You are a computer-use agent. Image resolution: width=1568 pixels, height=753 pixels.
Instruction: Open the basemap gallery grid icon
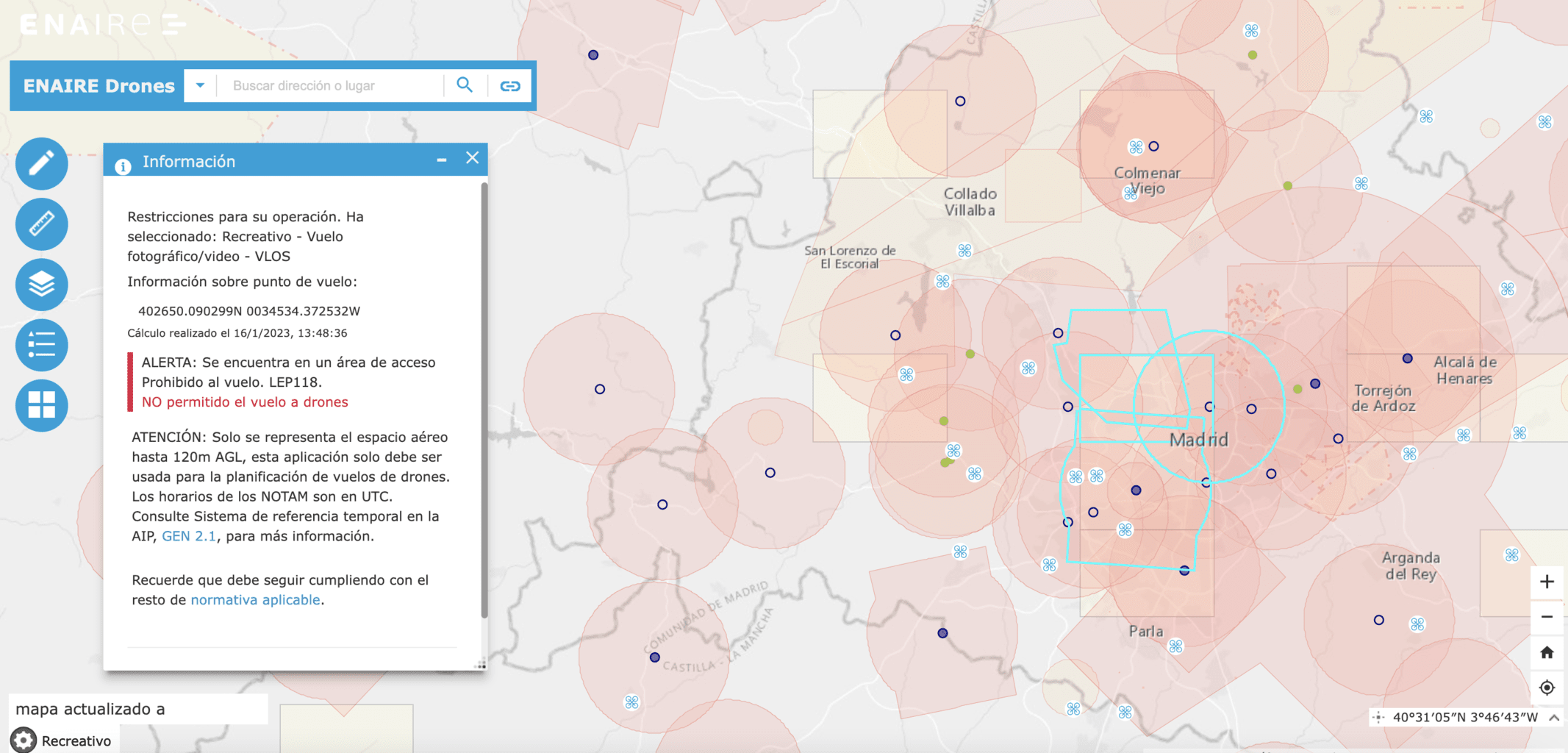coord(42,405)
